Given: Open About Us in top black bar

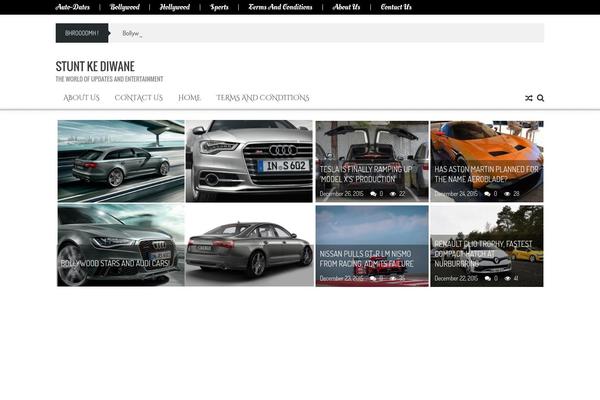Looking at the screenshot, I should (346, 7).
